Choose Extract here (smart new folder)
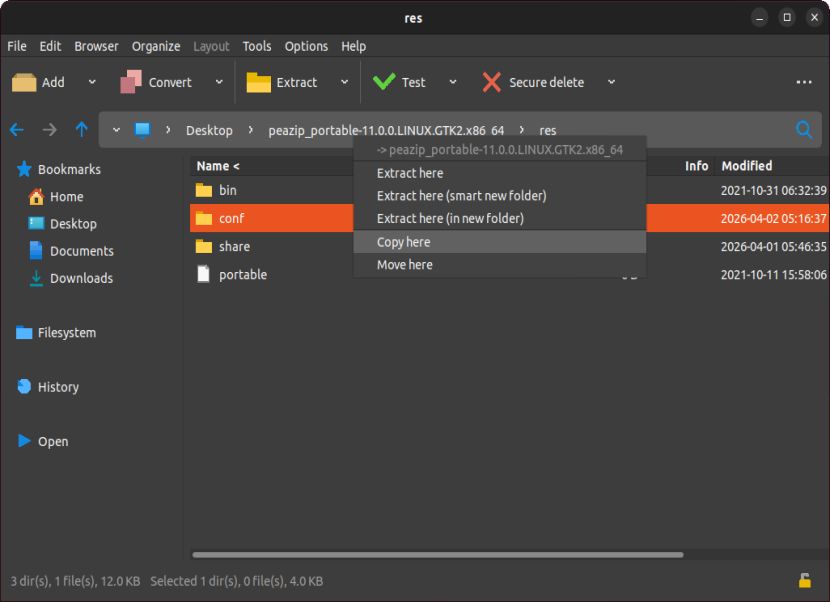Viewport: 830px width, 602px height. [x=500, y=196]
